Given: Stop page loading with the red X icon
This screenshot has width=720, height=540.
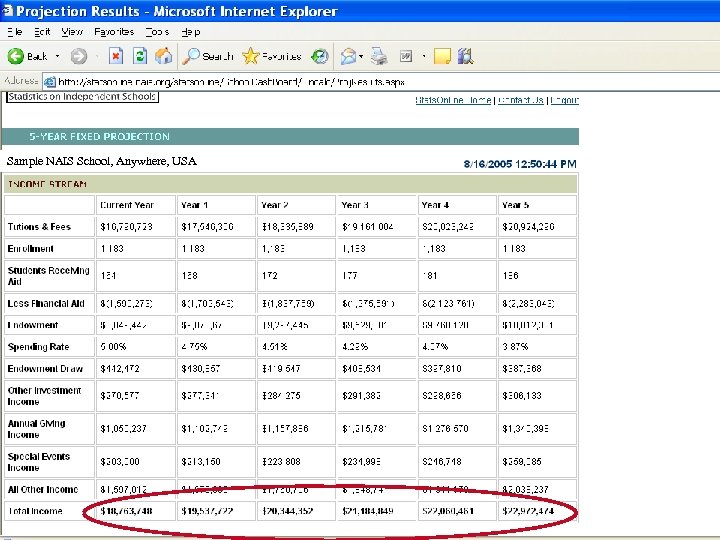Looking at the screenshot, I should (116, 56).
